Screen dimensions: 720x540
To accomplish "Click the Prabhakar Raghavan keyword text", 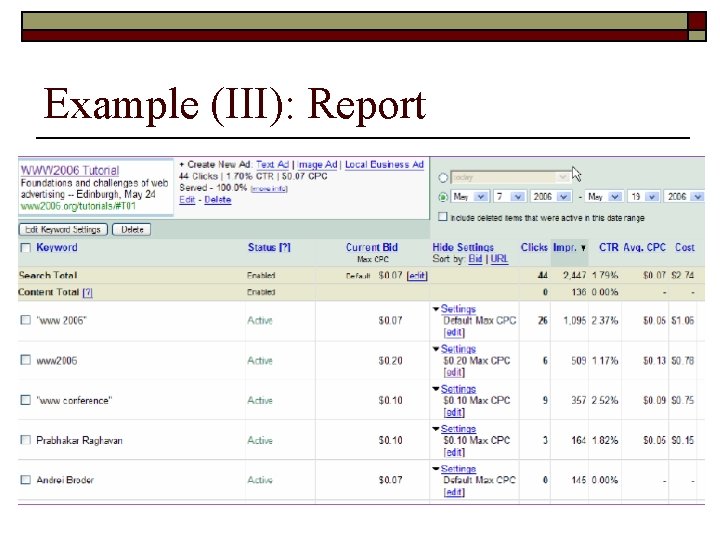I will (x=79, y=440).
